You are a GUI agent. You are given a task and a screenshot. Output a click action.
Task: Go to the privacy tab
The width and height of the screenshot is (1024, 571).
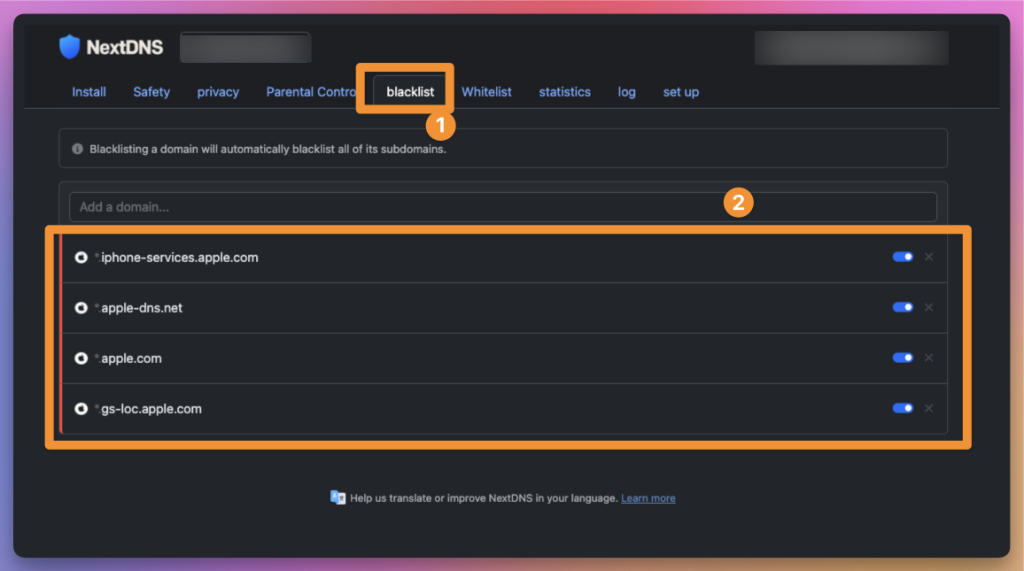[218, 92]
